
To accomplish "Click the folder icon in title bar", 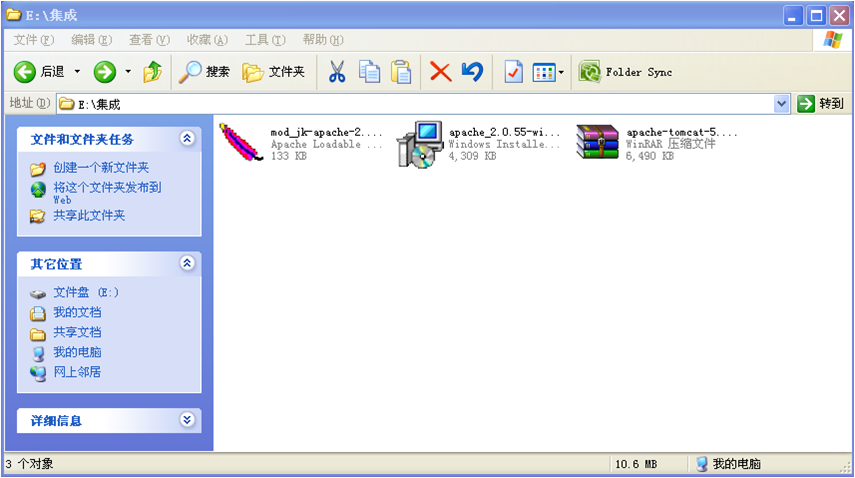I will [14, 15].
